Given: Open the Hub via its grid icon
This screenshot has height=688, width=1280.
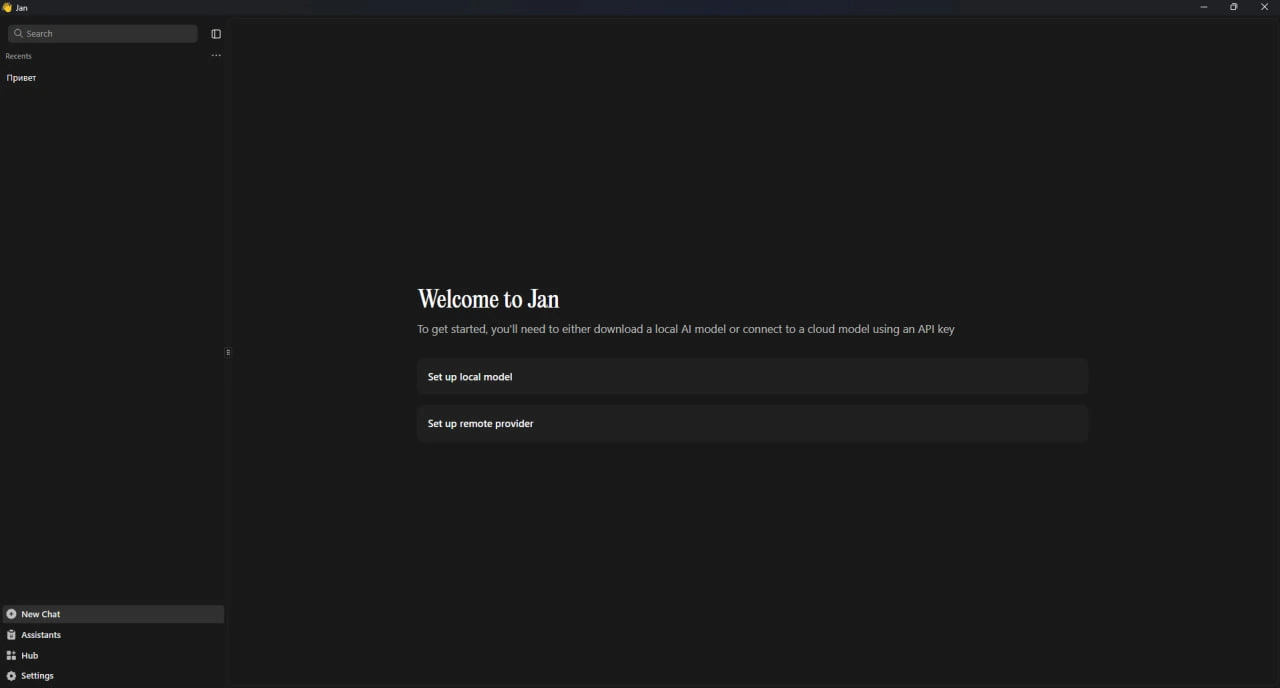Looking at the screenshot, I should [x=11, y=656].
